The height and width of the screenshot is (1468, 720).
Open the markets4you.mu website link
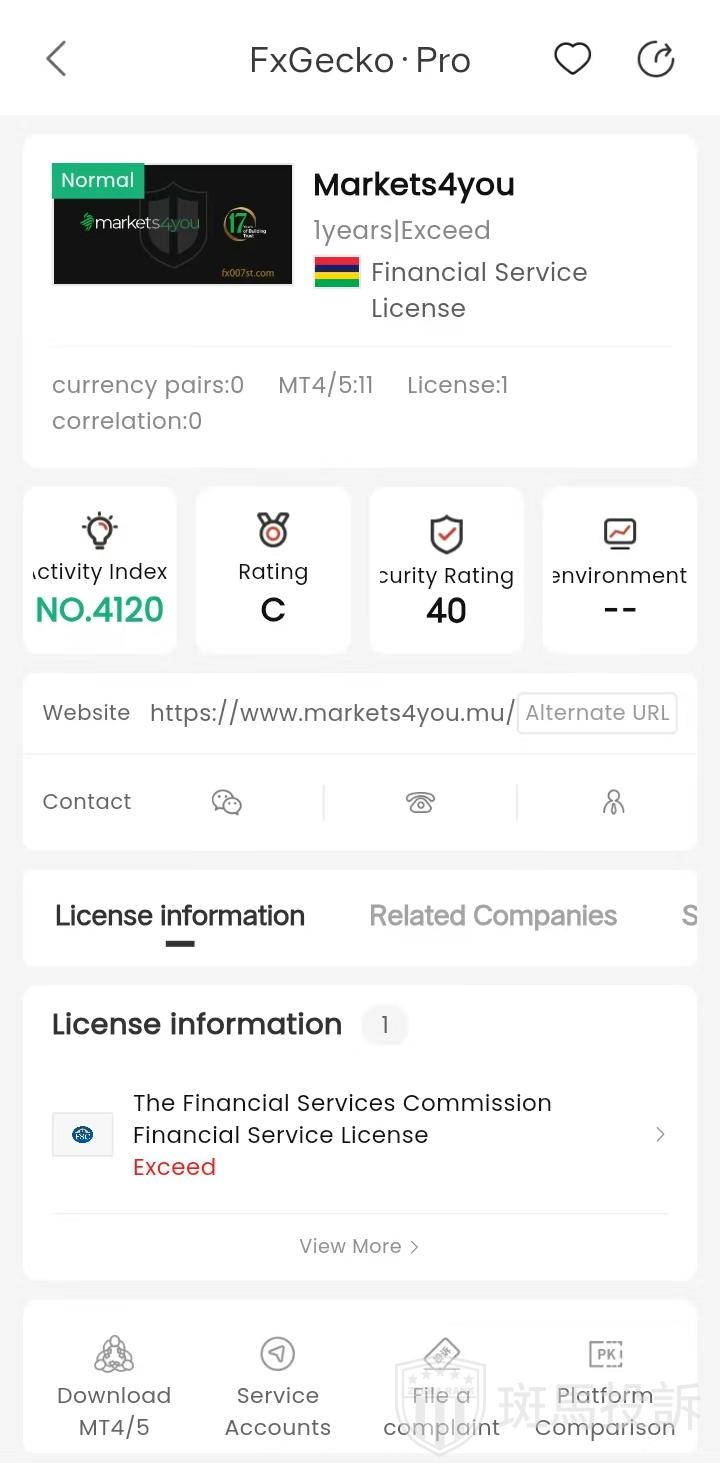[x=332, y=713]
